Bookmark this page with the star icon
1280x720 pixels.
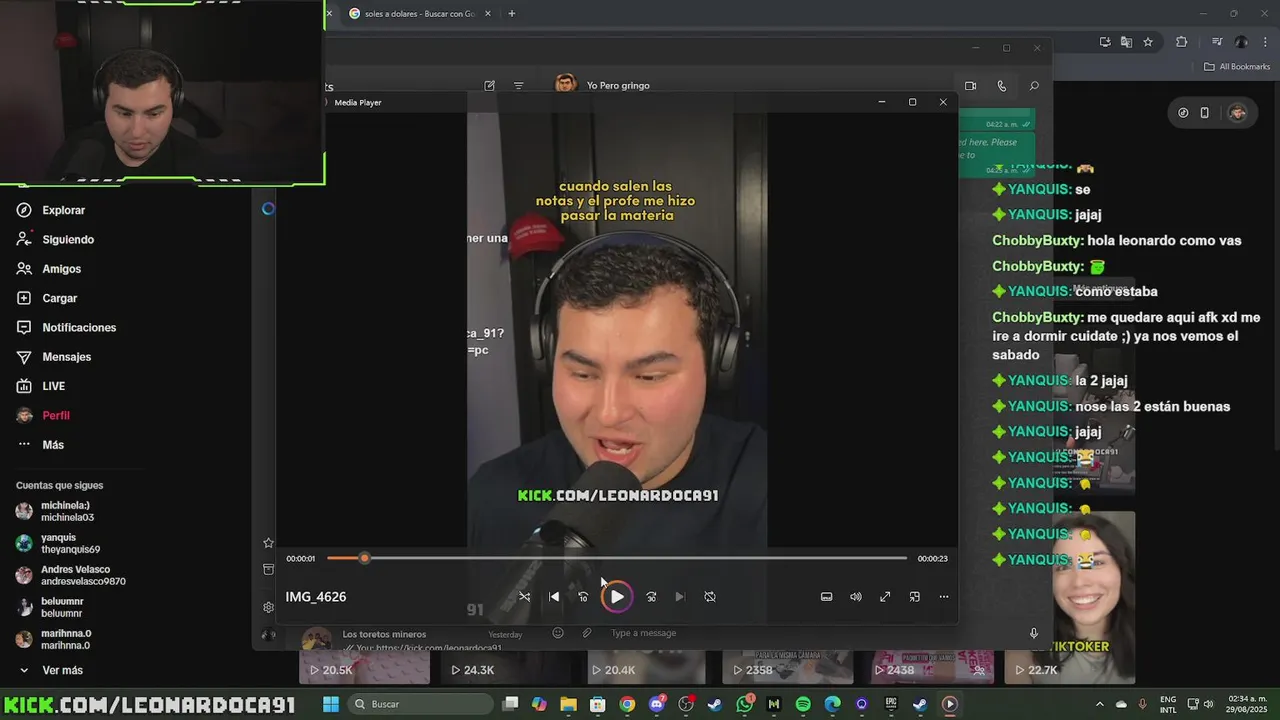[1148, 42]
